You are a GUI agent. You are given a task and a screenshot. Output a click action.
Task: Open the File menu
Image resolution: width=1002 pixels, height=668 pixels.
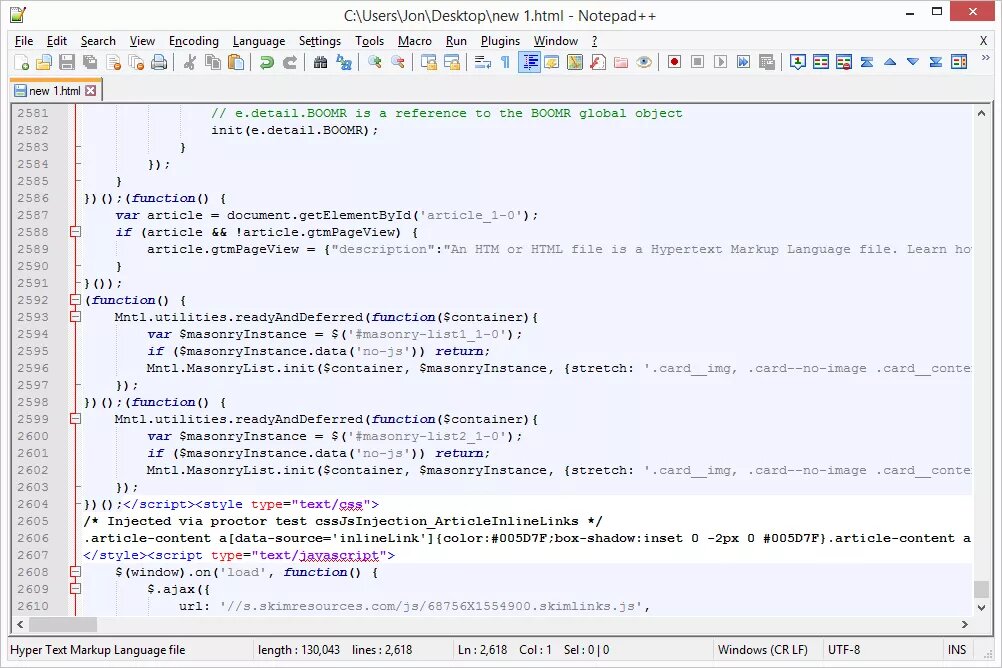tap(24, 41)
